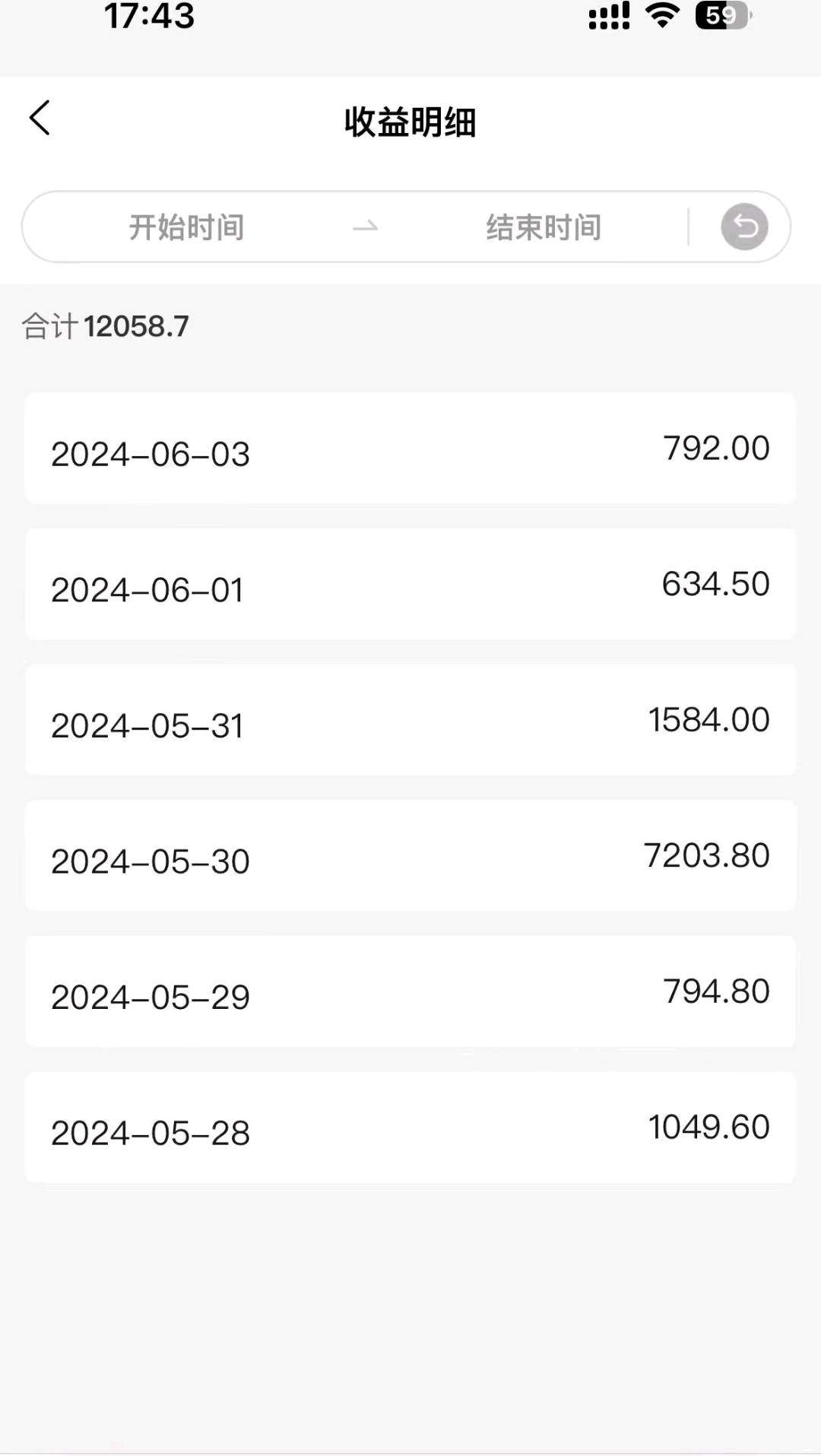Open the 2024-05-28 earnings entry
Image resolution: width=821 pixels, height=1456 pixels.
coord(410,1128)
